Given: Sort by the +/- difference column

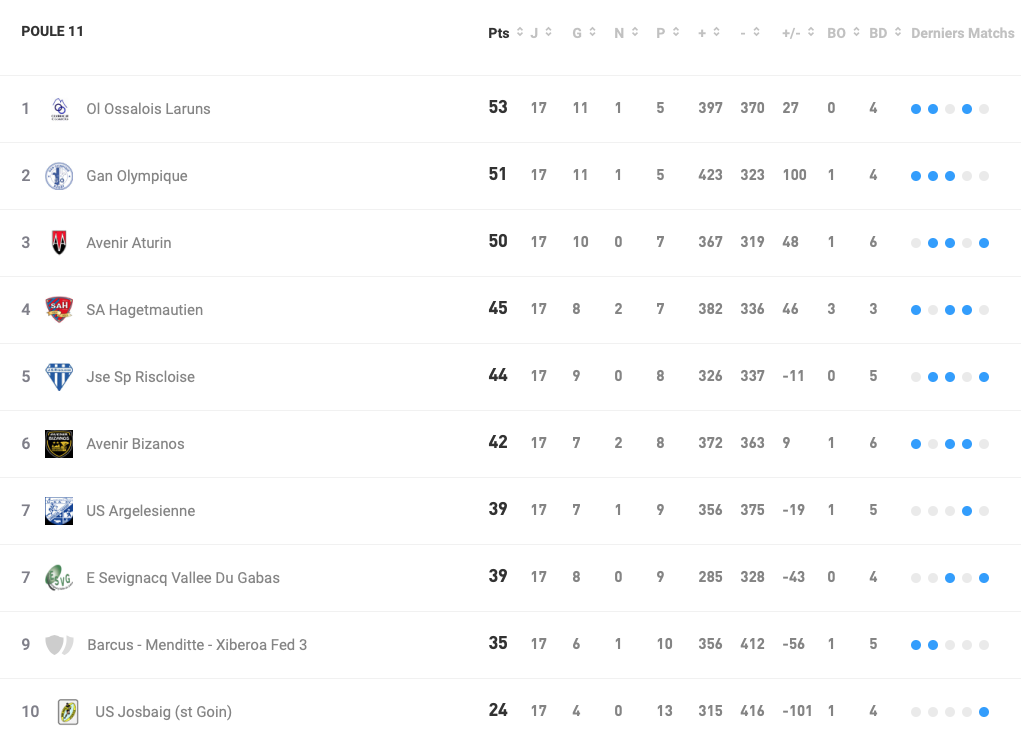Looking at the screenshot, I should [x=798, y=33].
